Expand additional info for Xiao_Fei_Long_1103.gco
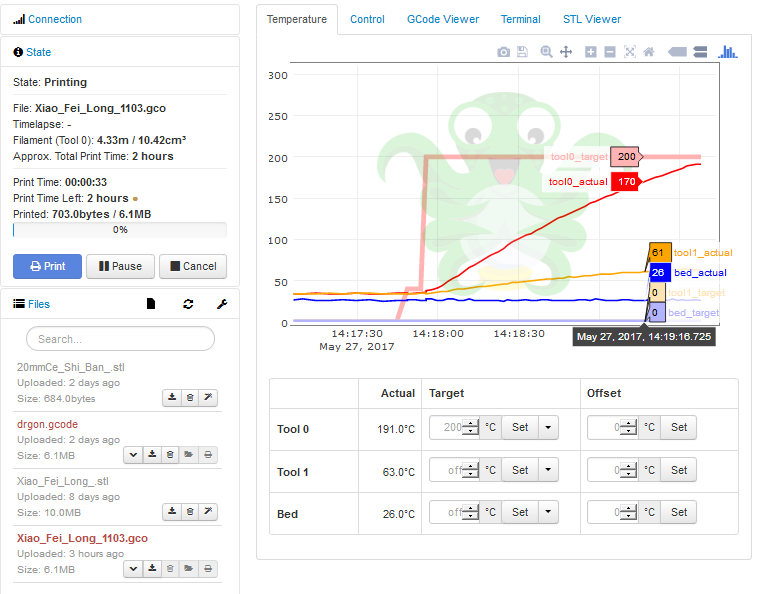 (133, 569)
